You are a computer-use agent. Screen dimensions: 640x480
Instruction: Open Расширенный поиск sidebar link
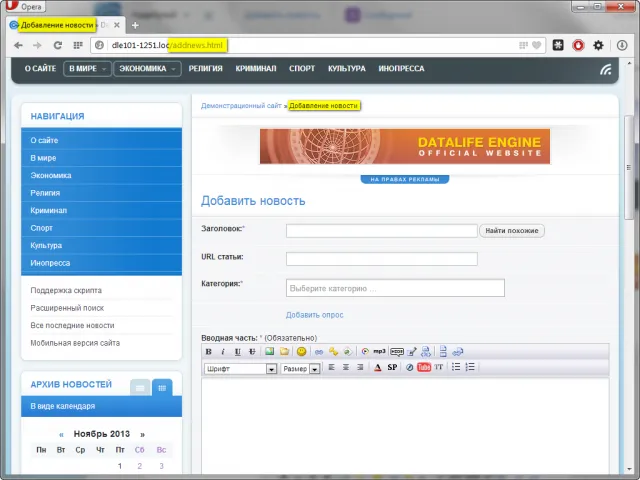67,308
